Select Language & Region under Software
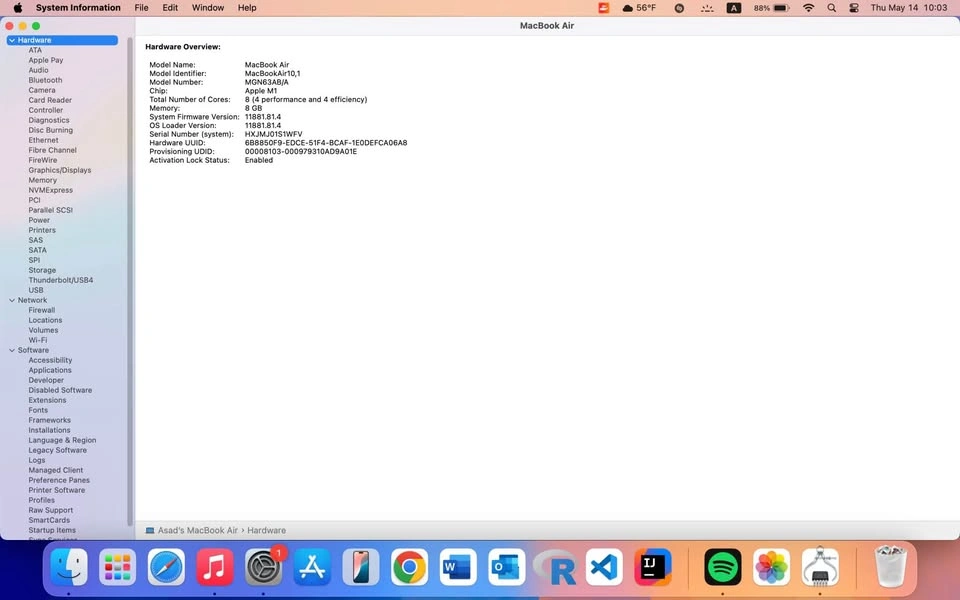This screenshot has height=600, width=960. 62,440
